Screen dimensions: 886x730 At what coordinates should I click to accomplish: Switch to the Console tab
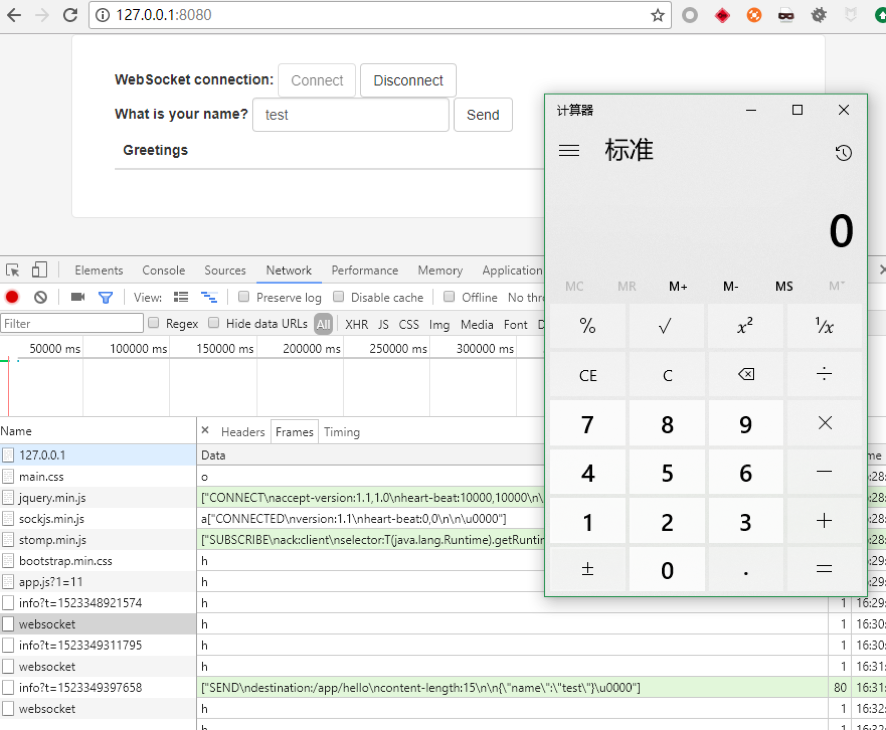click(162, 270)
